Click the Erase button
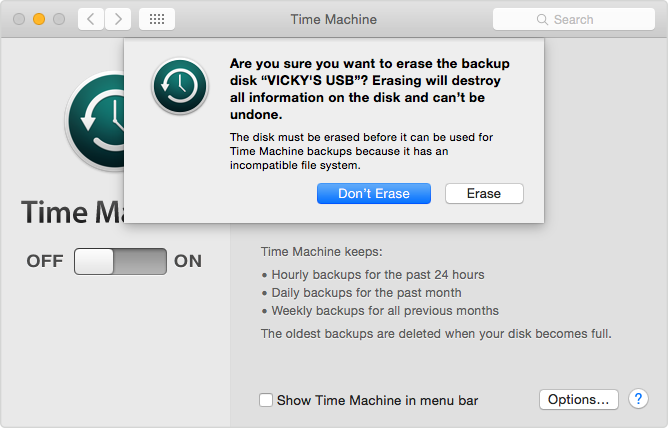This screenshot has height=428, width=668. [484, 194]
